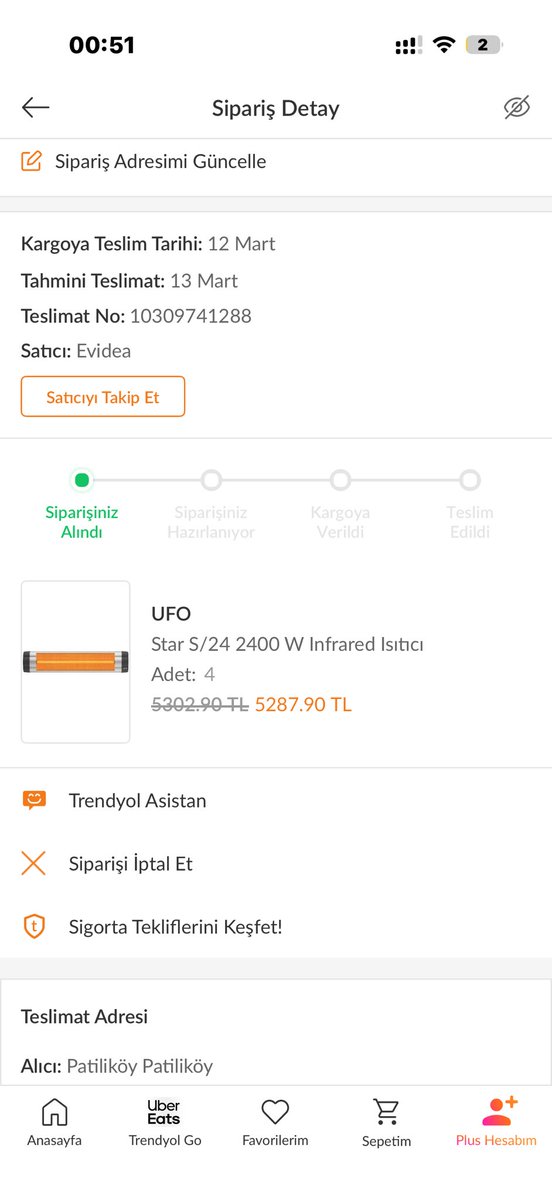552x1200 pixels.
Task: Open the UFO heater product thumbnail
Action: [76, 662]
